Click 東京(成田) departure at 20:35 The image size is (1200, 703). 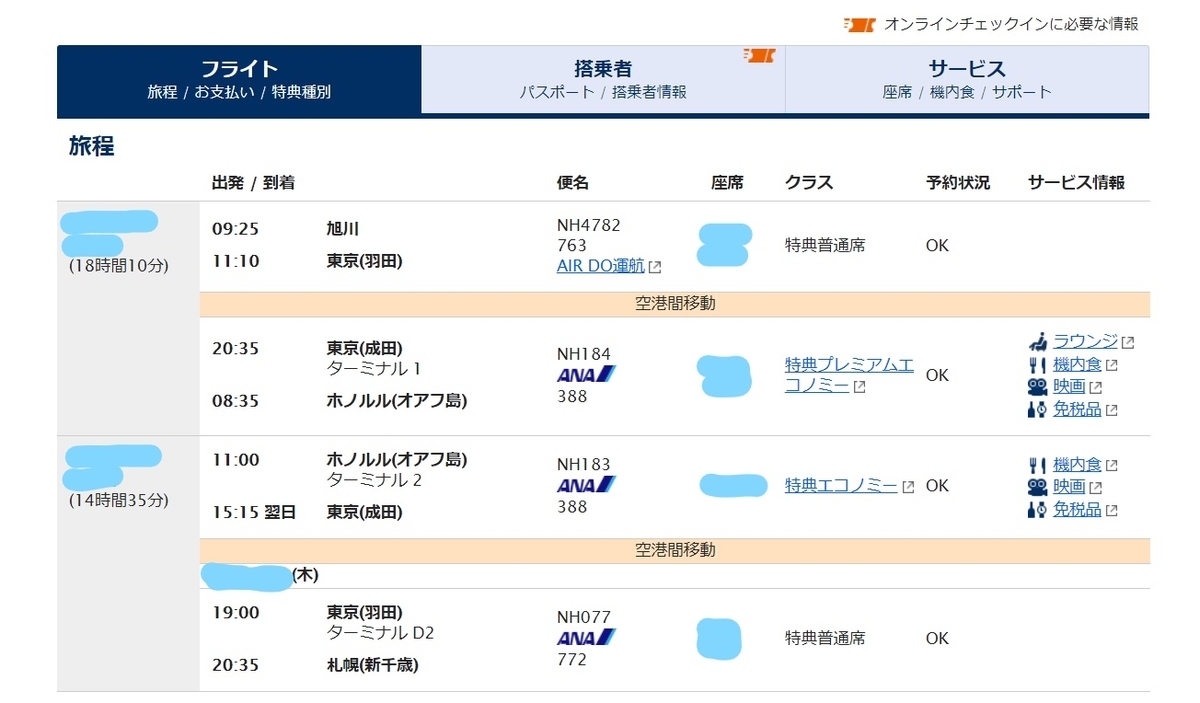click(365, 348)
